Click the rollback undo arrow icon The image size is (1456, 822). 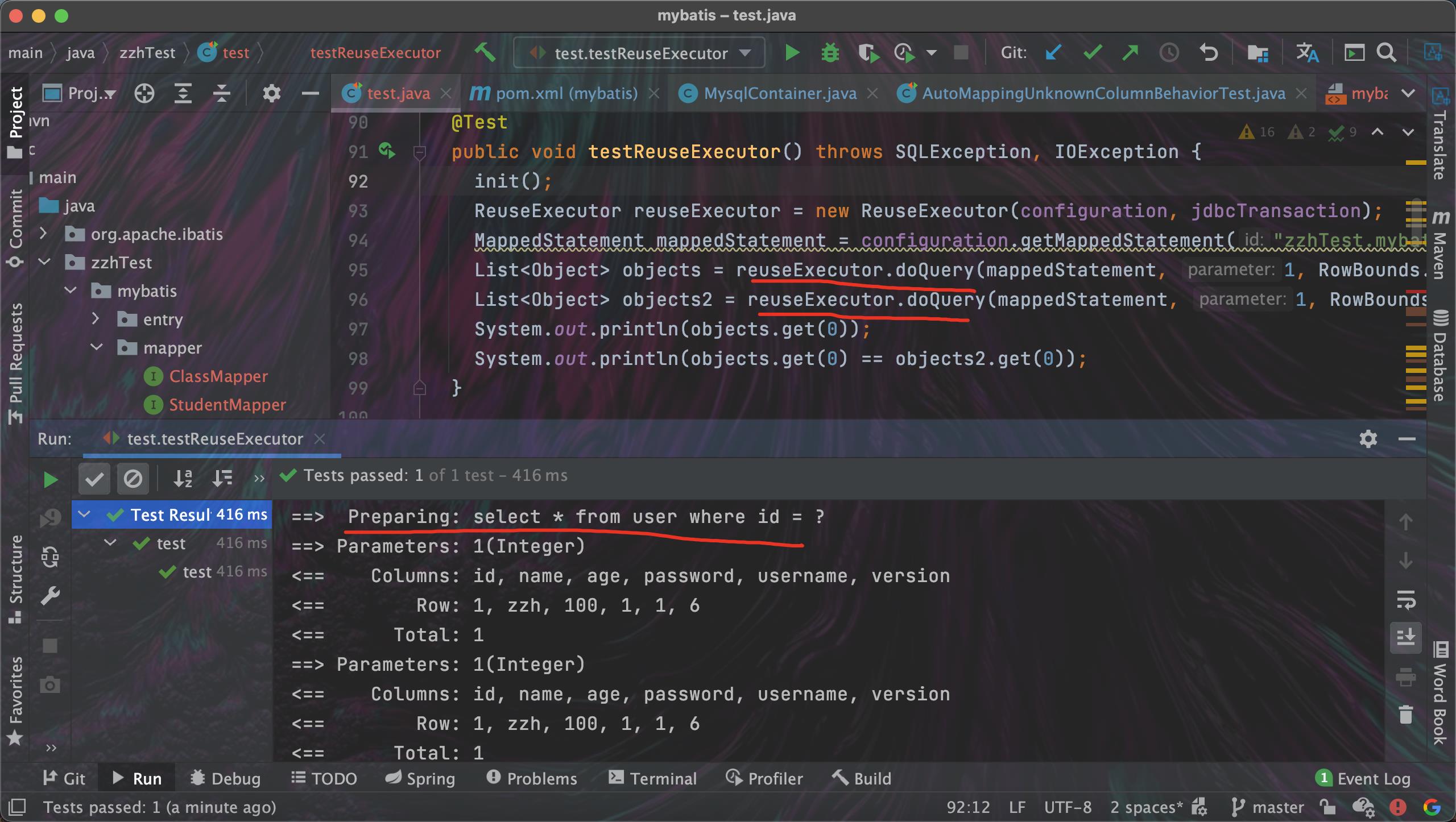tap(1209, 53)
